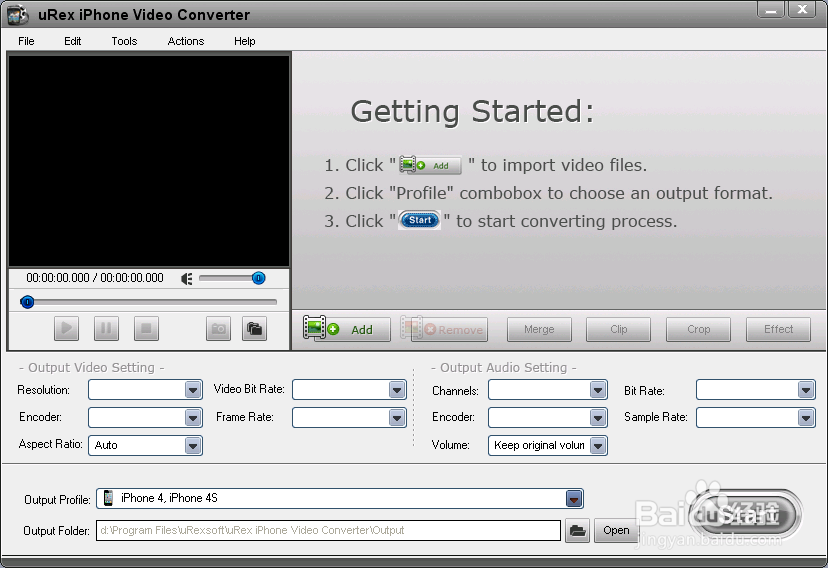This screenshot has width=828, height=568.
Task: Click the Start icon in Getting Started instructions
Action: [420, 220]
